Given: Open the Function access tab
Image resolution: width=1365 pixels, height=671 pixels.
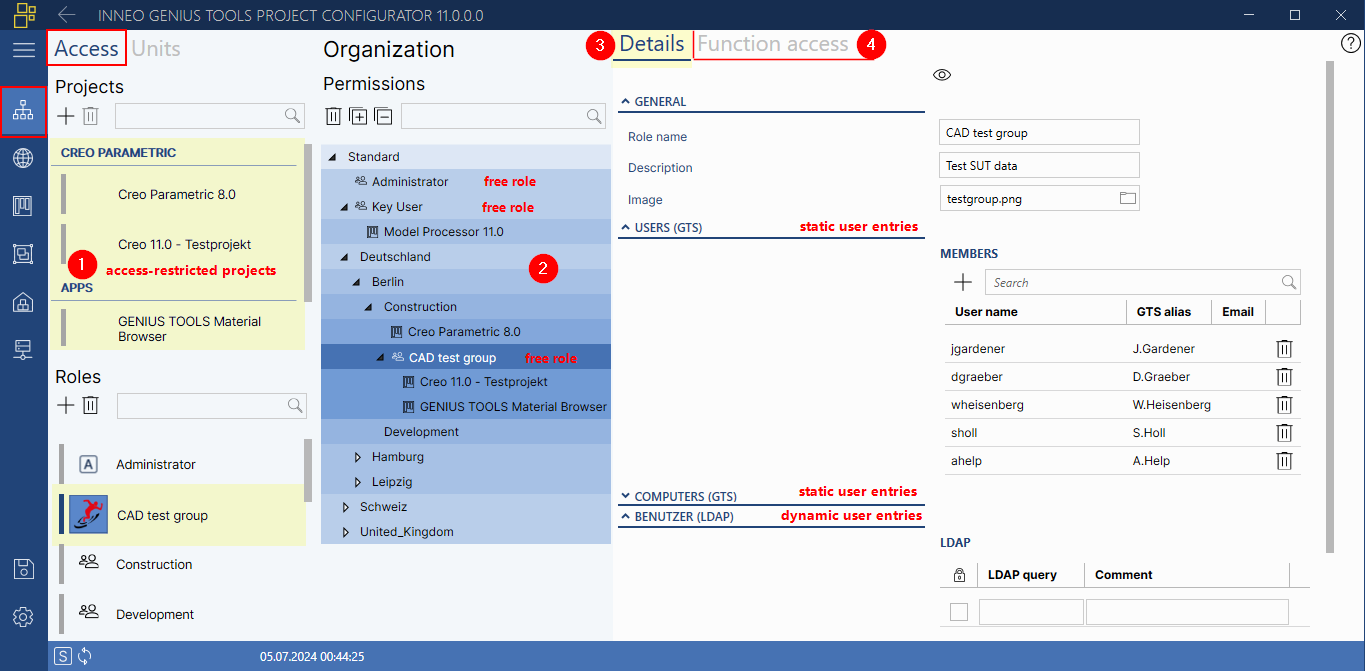Looking at the screenshot, I should tap(773, 44).
